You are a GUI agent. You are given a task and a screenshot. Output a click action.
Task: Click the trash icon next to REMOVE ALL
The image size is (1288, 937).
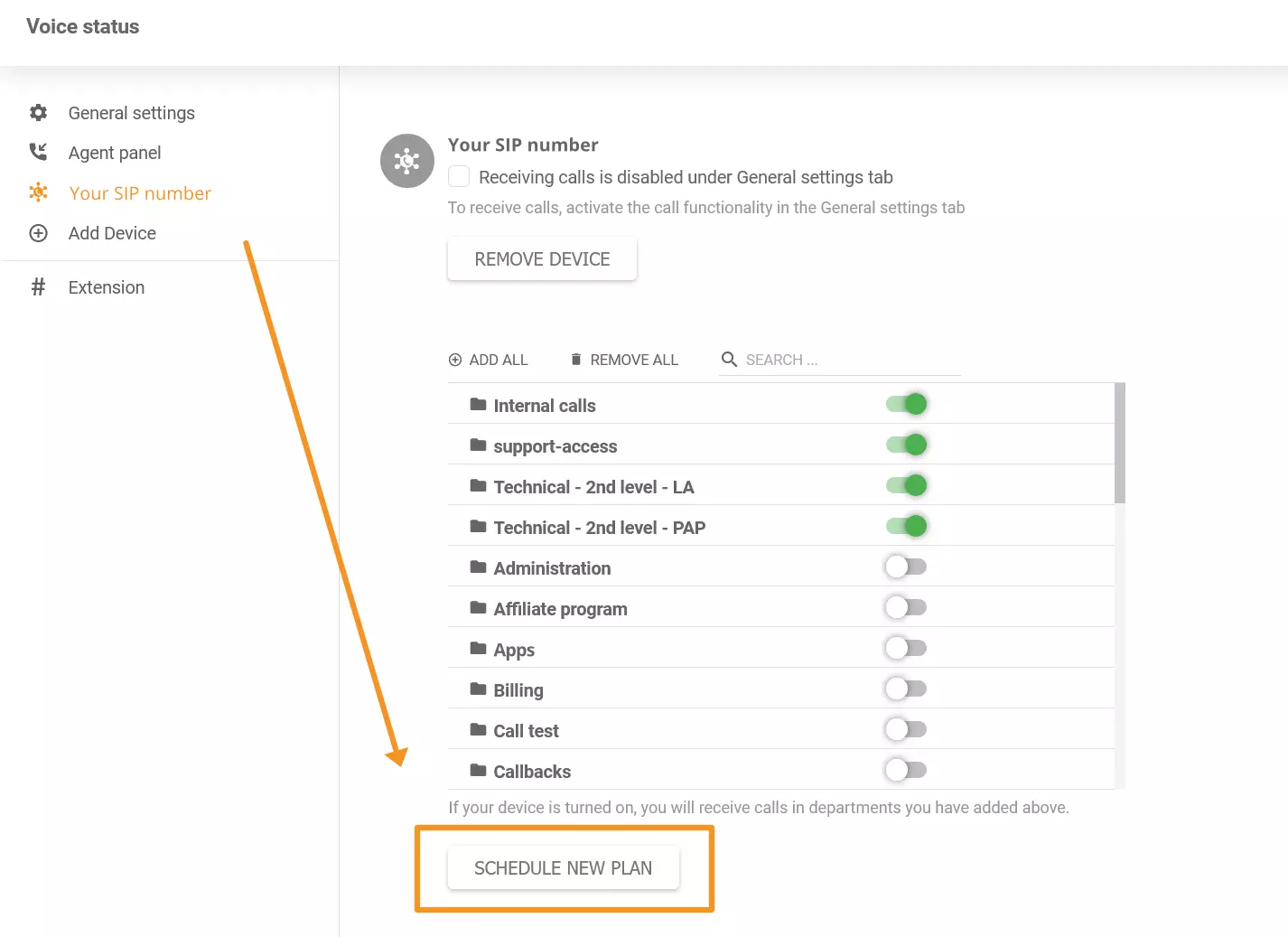click(576, 359)
